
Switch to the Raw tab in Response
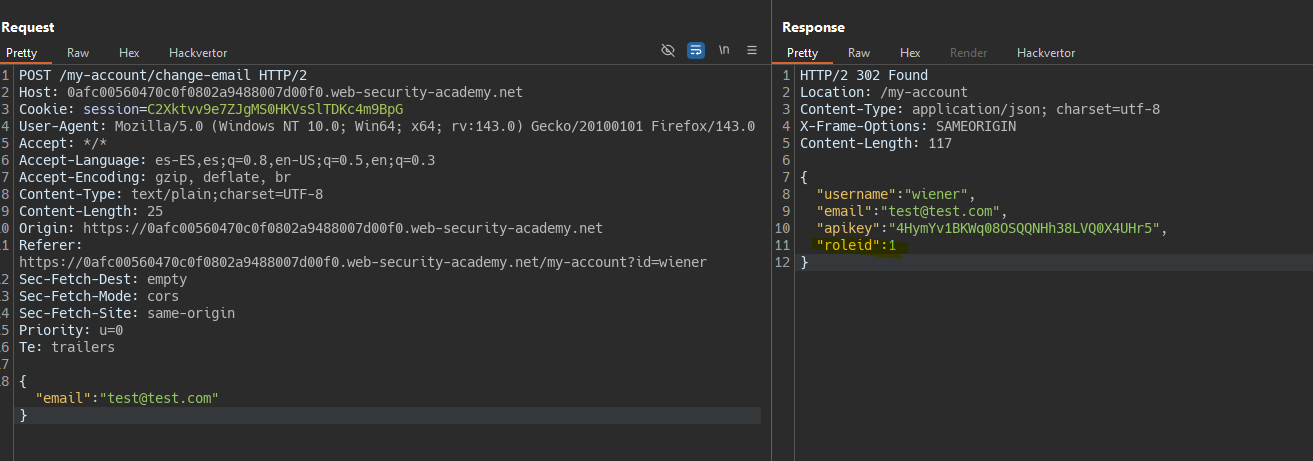pyautogui.click(x=859, y=53)
